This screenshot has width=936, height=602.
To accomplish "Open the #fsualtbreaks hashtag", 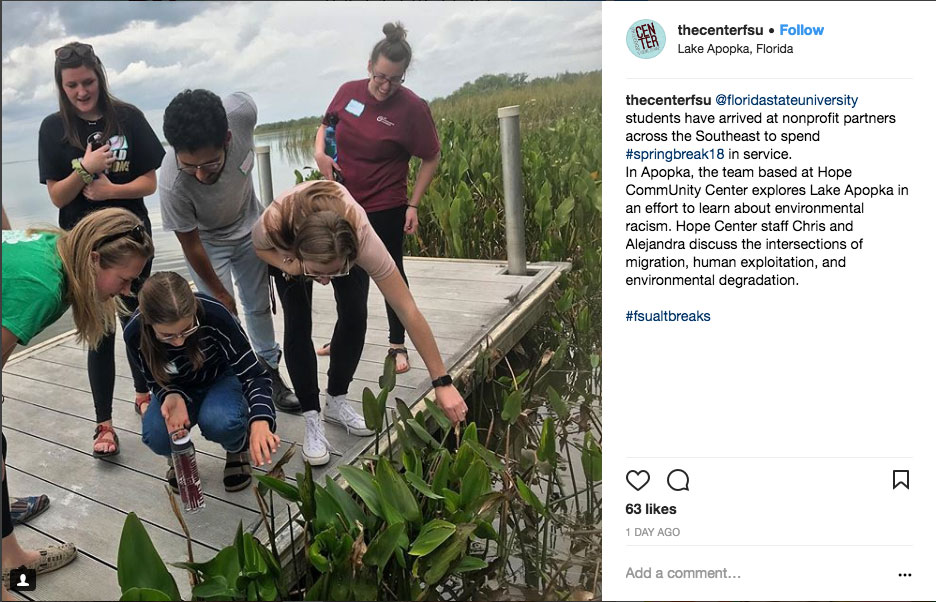I will [667, 316].
